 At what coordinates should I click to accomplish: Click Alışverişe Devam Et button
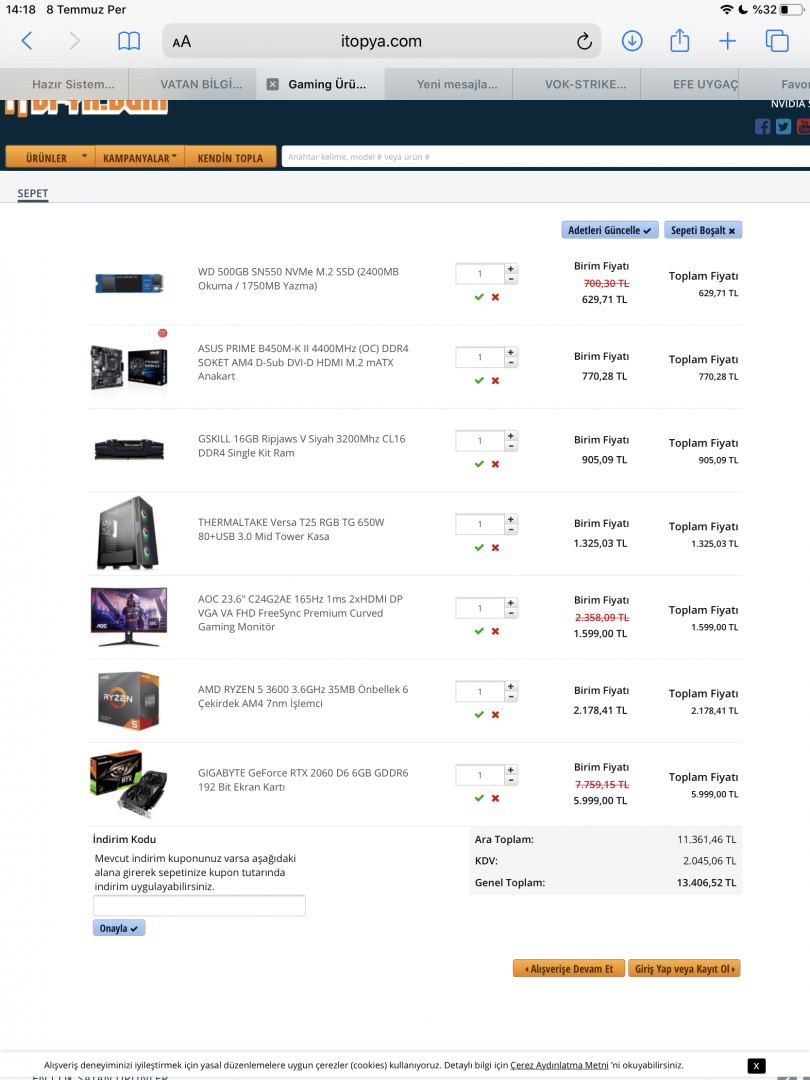coord(568,968)
